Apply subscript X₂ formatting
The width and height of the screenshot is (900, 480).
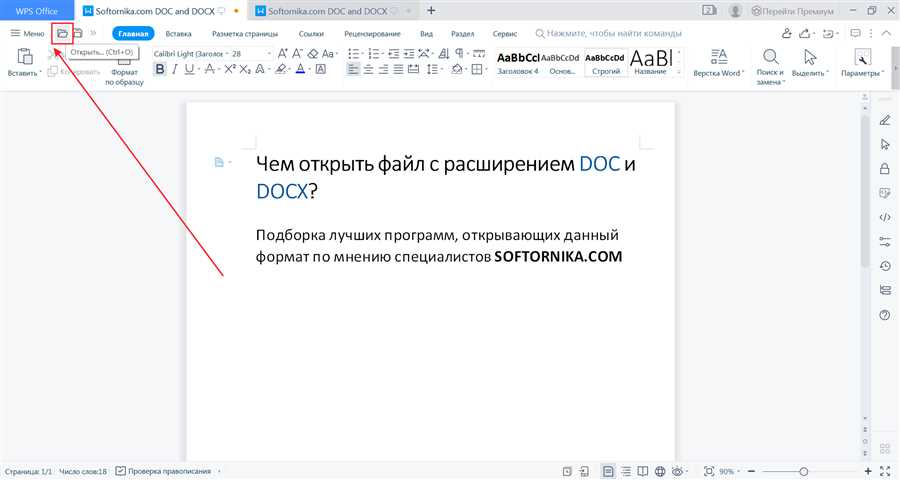click(245, 69)
